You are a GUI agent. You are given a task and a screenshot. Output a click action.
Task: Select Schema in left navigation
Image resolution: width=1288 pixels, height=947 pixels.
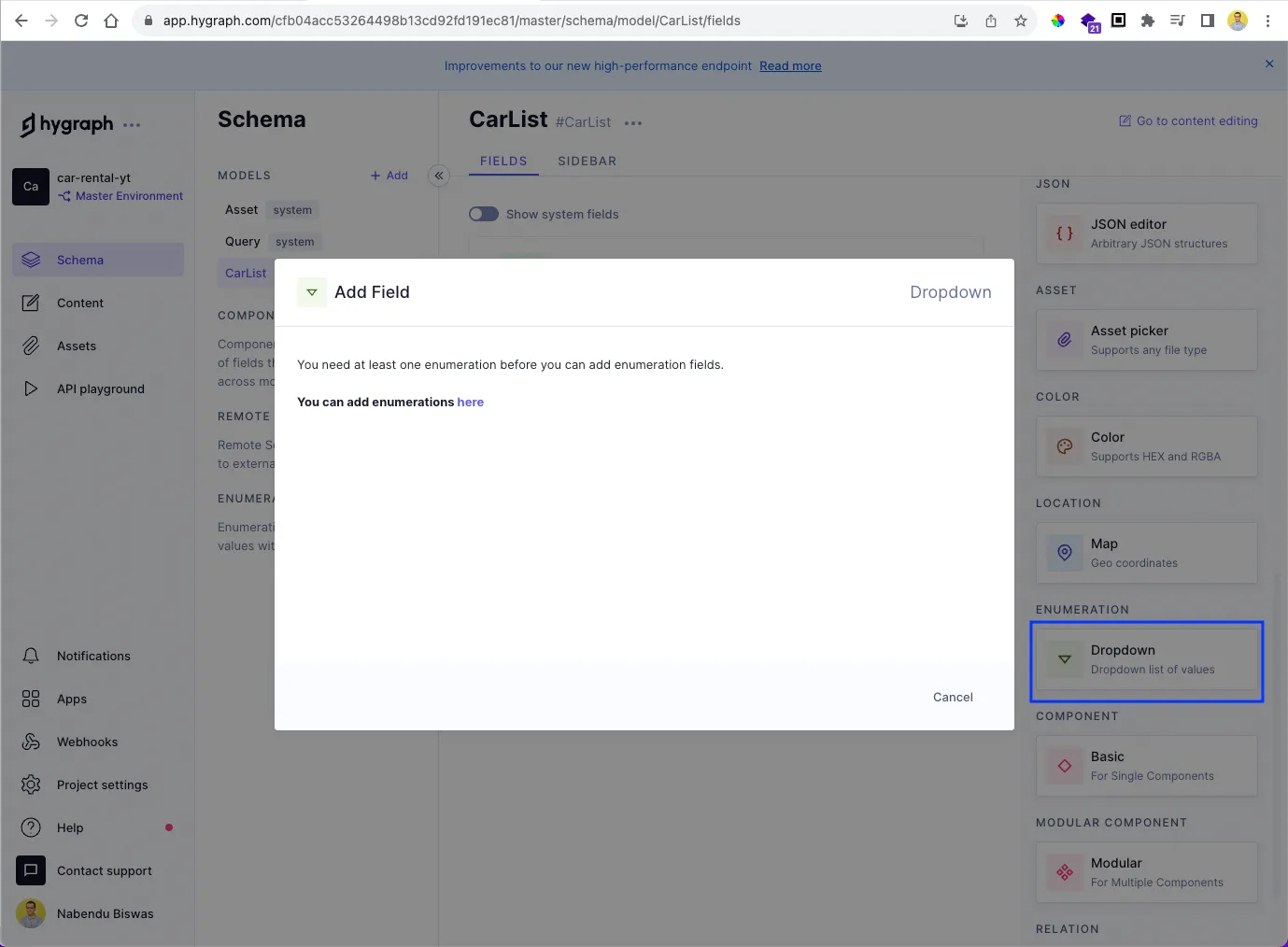point(98,260)
